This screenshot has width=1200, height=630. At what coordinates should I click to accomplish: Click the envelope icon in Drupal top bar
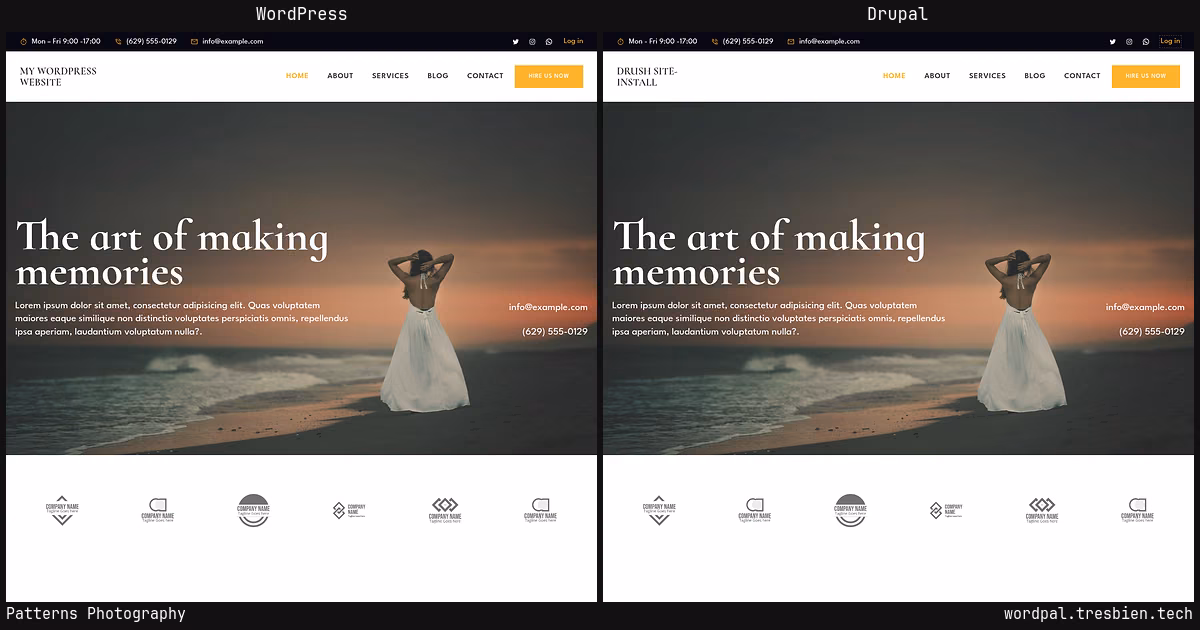(791, 42)
